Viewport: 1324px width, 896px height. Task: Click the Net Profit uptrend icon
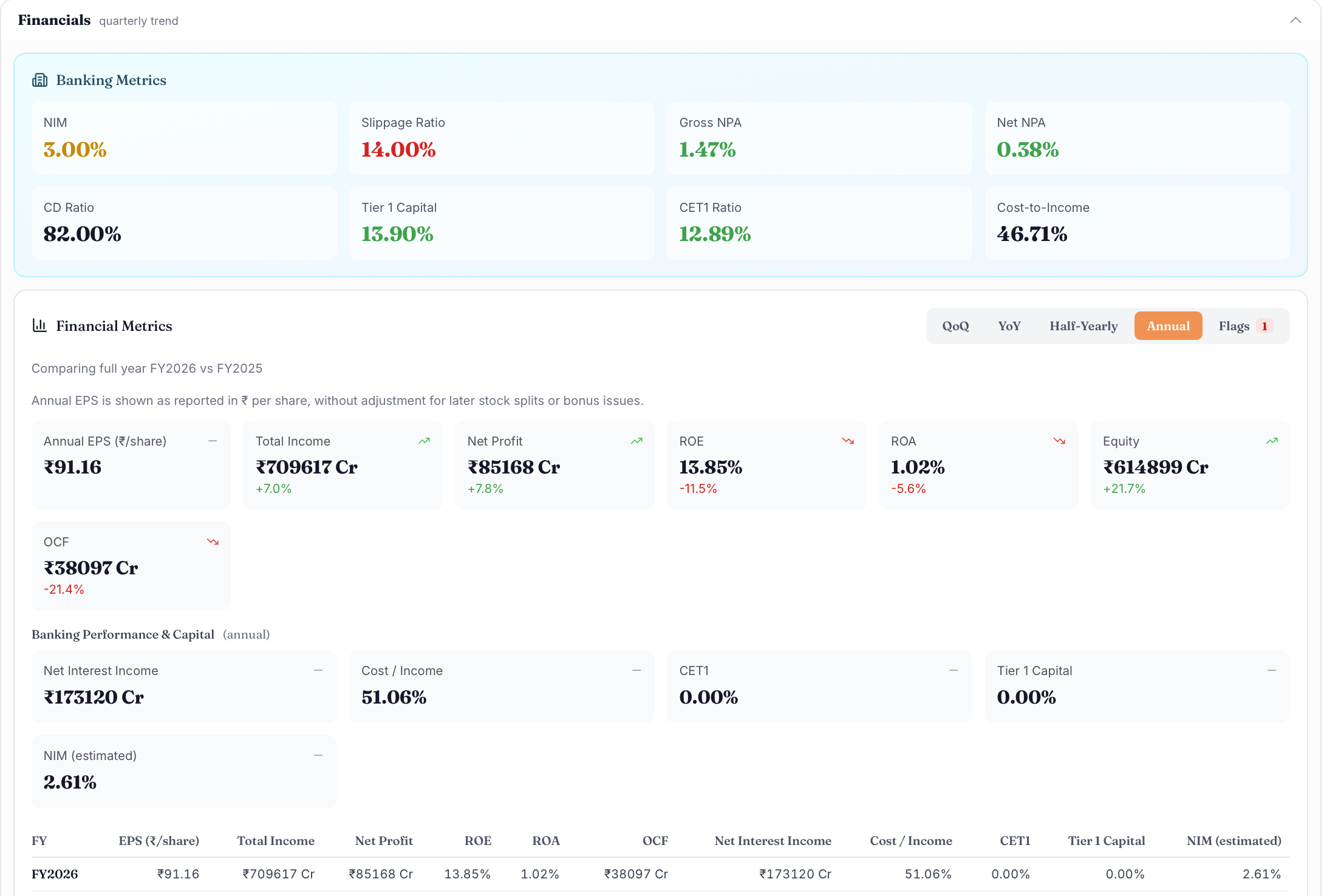[636, 441]
